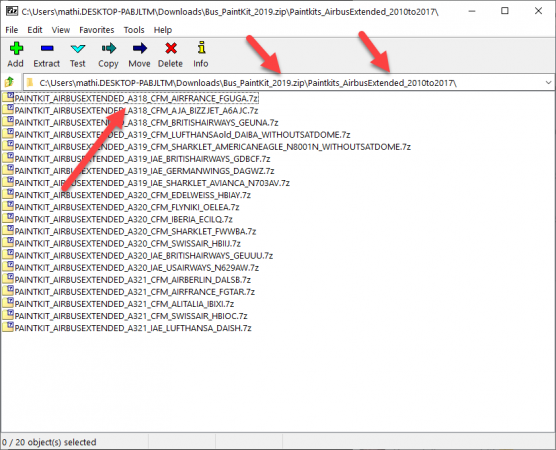Click the archive icon of LUFTHANSA_DAISH.7z
Image resolution: width=556 pixels, height=450 pixels.
pos(8,327)
